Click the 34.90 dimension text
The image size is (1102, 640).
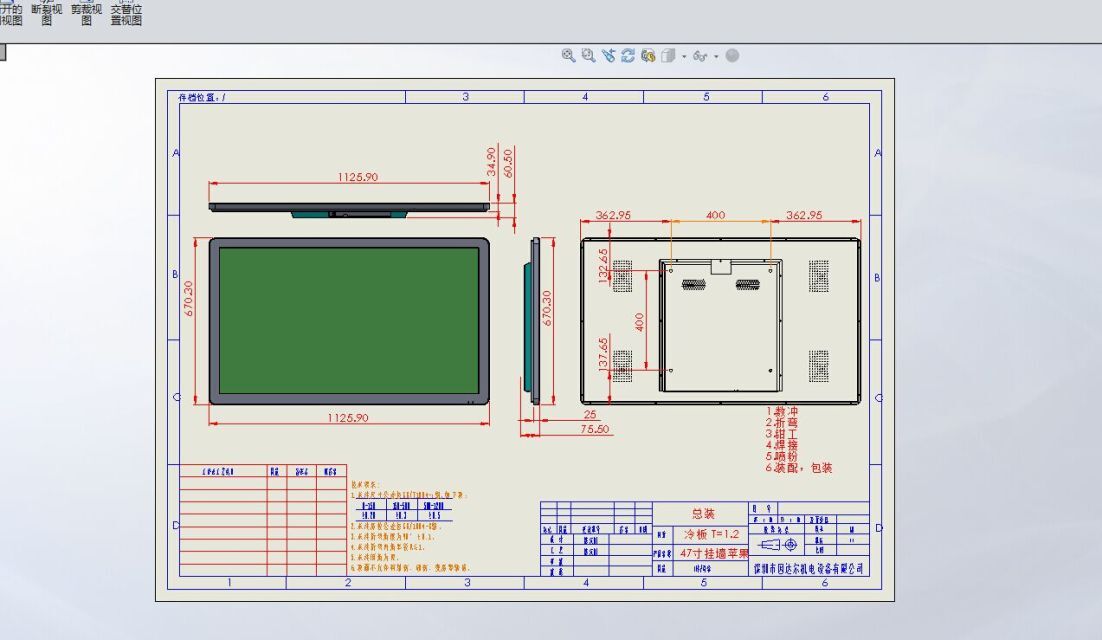pyautogui.click(x=491, y=161)
